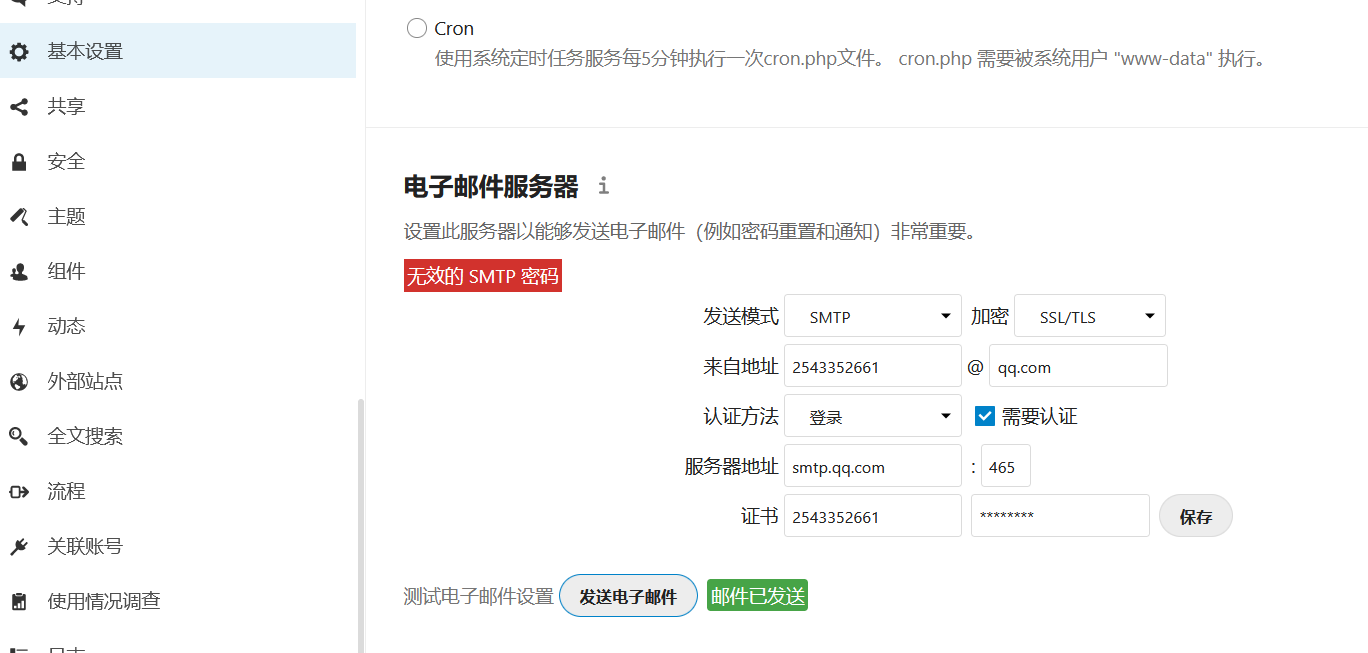Screen dimensions: 1368x653
Task: Click the smtp.qq.com server address field
Action: pos(872,466)
